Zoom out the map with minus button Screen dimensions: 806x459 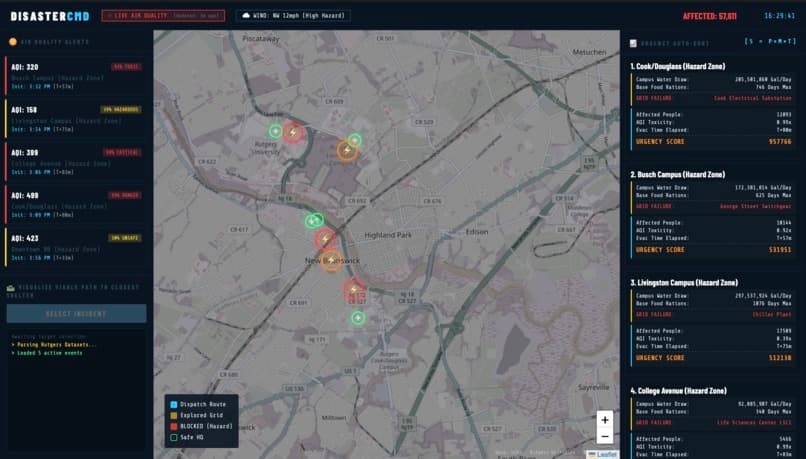(605, 436)
